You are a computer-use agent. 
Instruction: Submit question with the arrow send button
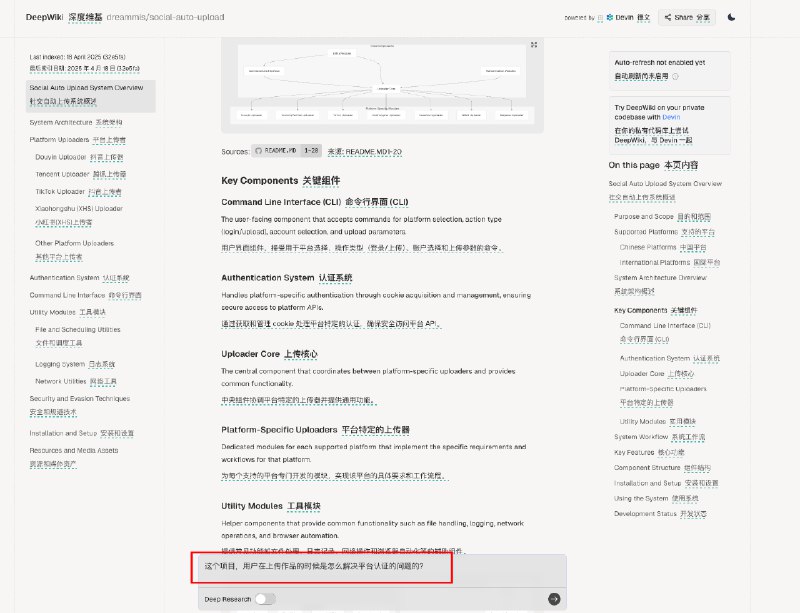[554, 599]
